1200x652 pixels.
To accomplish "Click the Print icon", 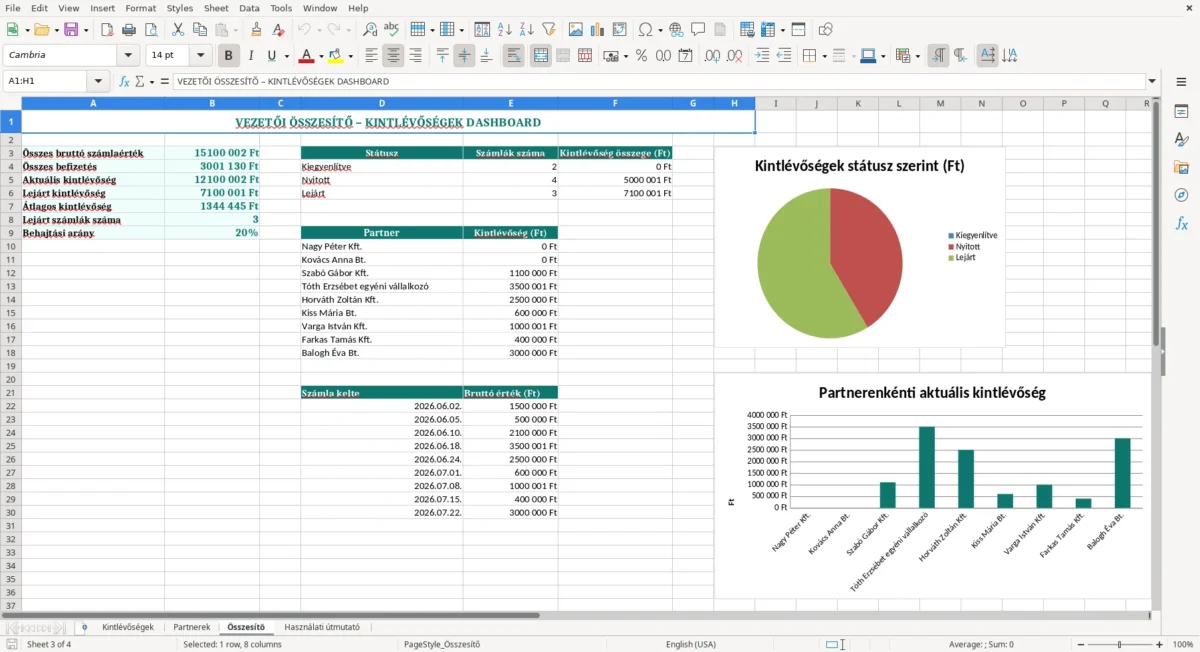I will coord(129,29).
